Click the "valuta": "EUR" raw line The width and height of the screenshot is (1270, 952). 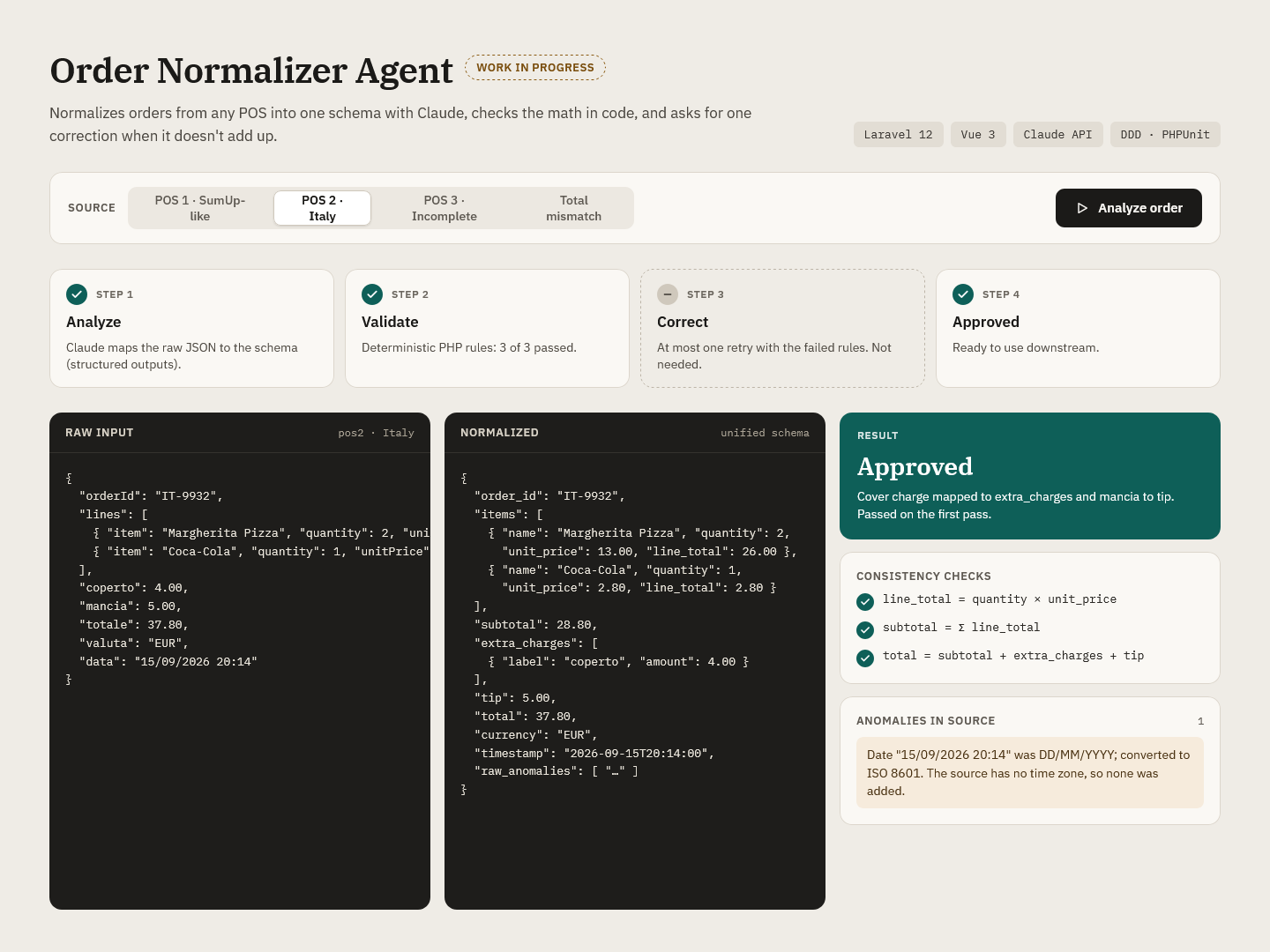tap(134, 643)
